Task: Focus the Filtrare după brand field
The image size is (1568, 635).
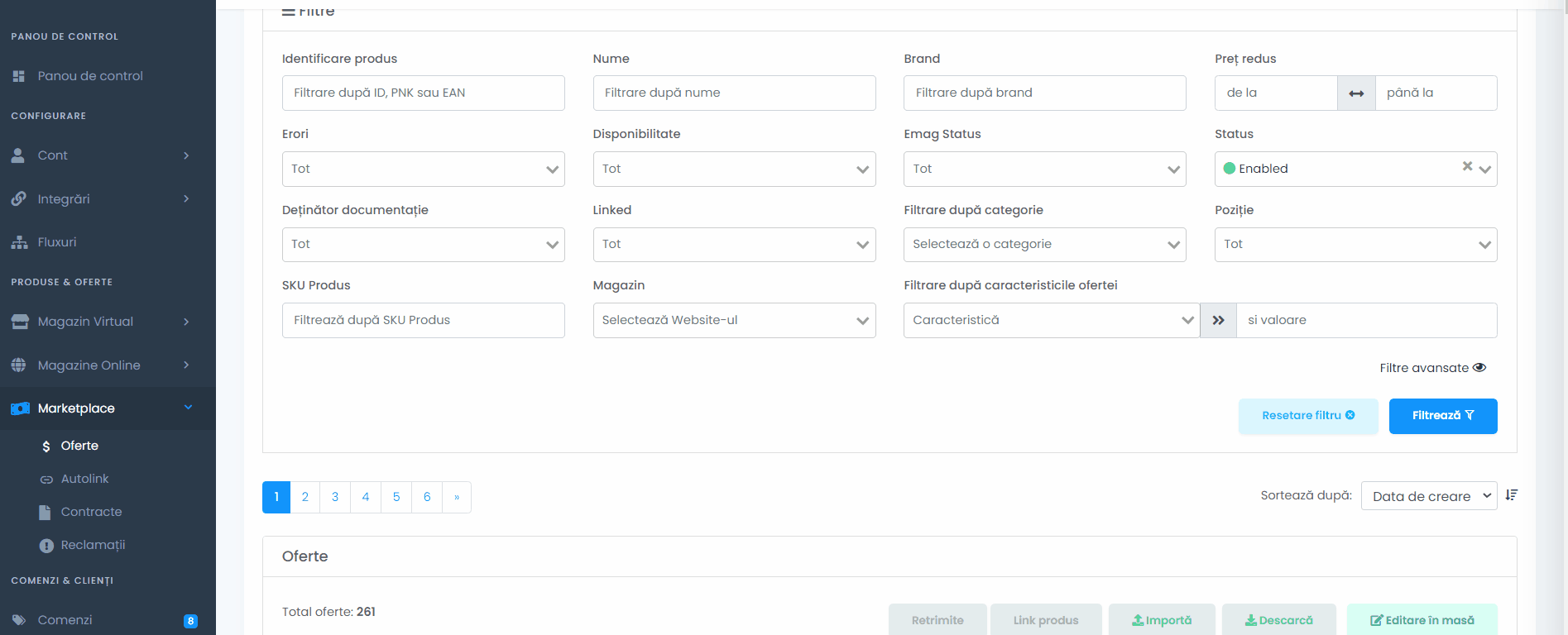Action: coord(1045,93)
